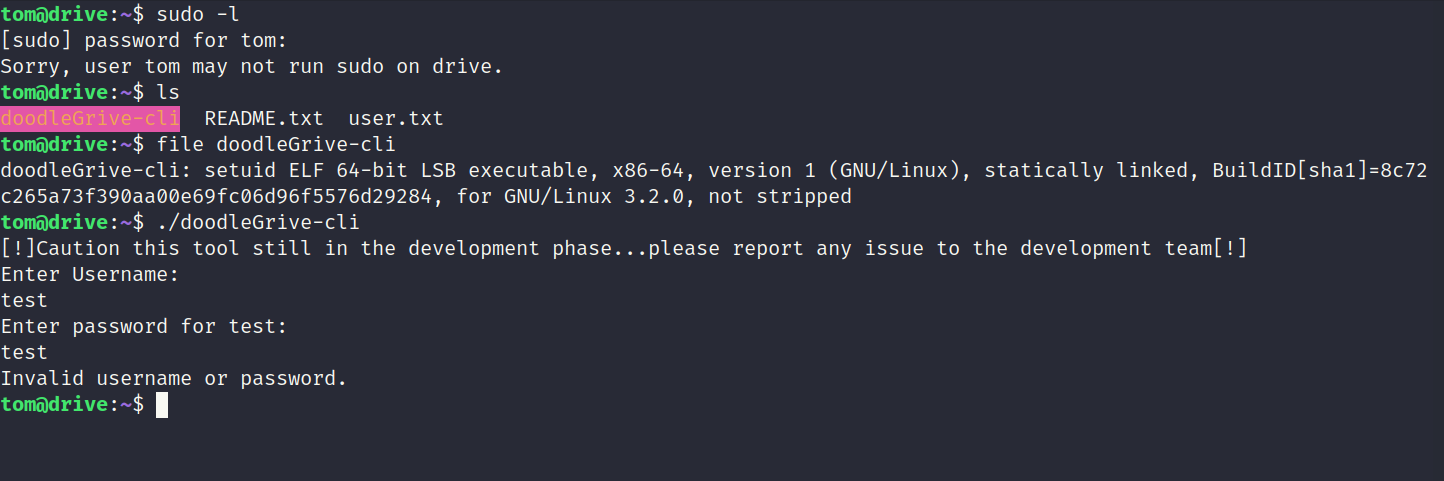This screenshot has height=481, width=1444.
Task: Click the blinking cursor at the last prompt
Action: tap(162, 405)
